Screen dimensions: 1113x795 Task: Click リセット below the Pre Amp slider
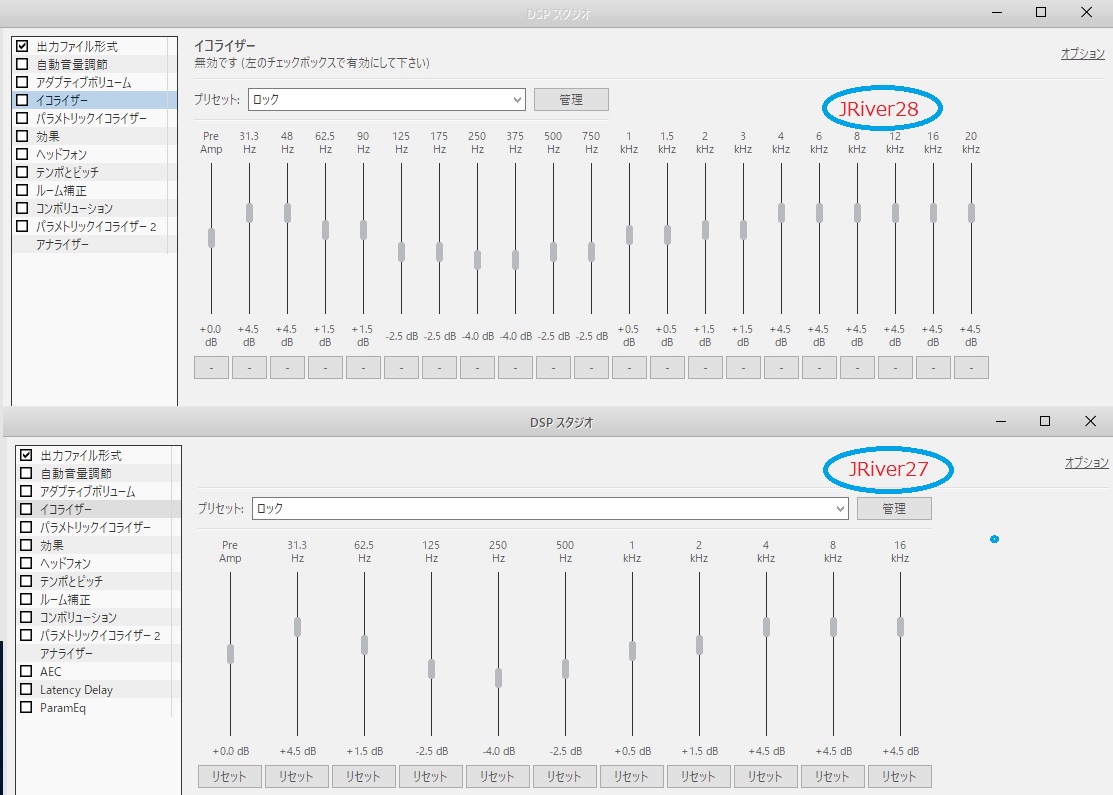click(x=230, y=776)
